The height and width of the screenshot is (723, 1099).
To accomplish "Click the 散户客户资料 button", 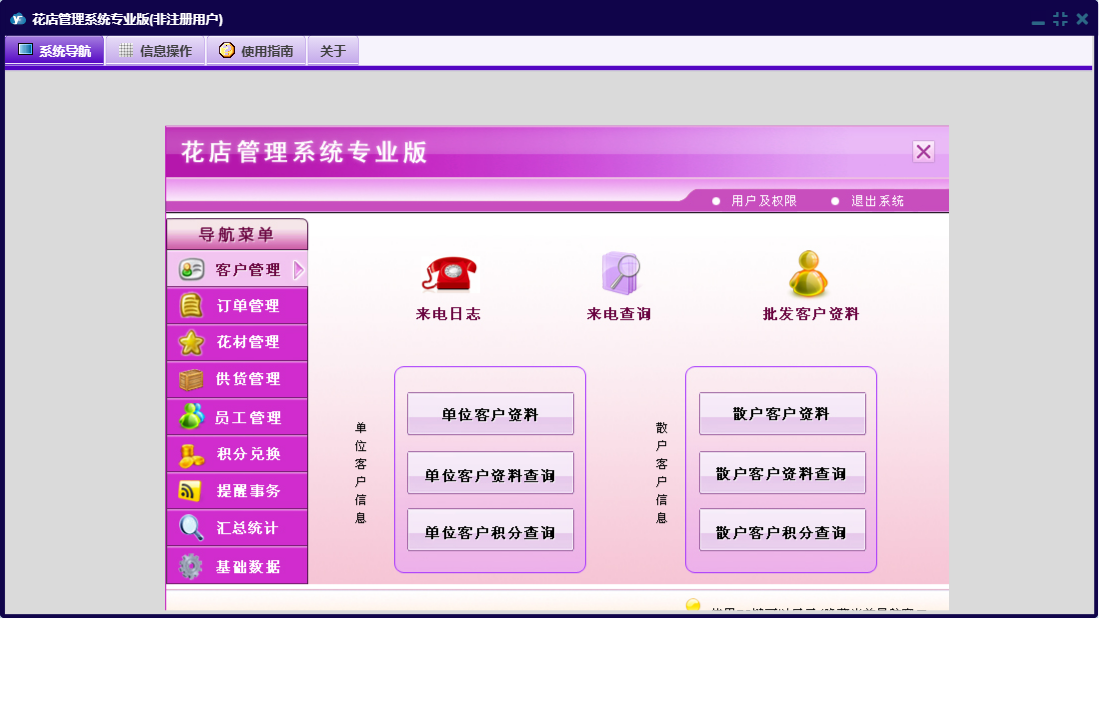I will (782, 414).
